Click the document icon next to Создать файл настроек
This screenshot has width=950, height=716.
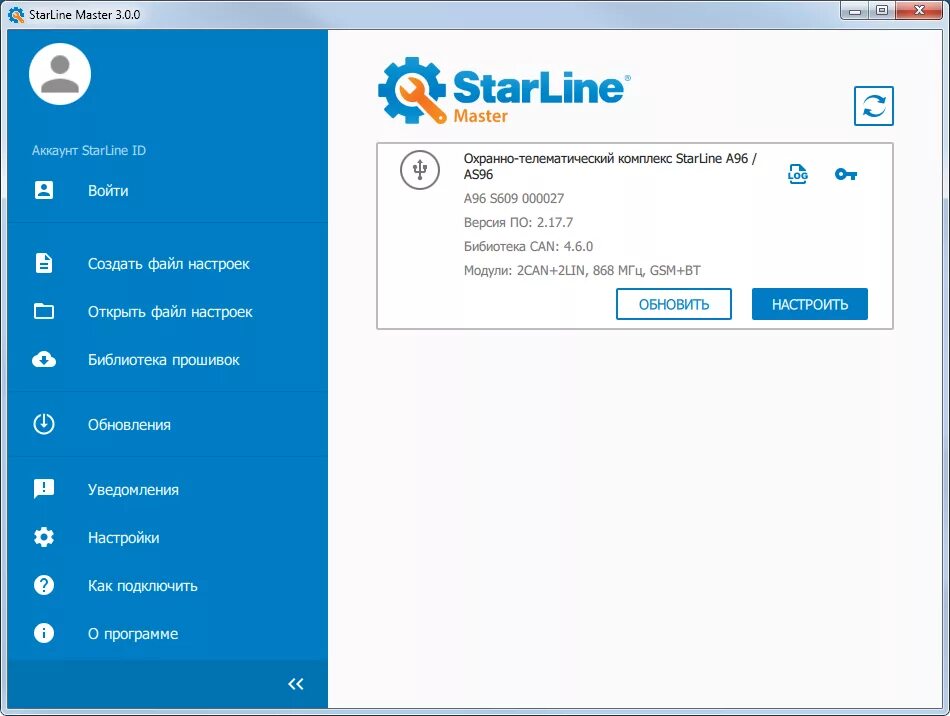(42, 263)
